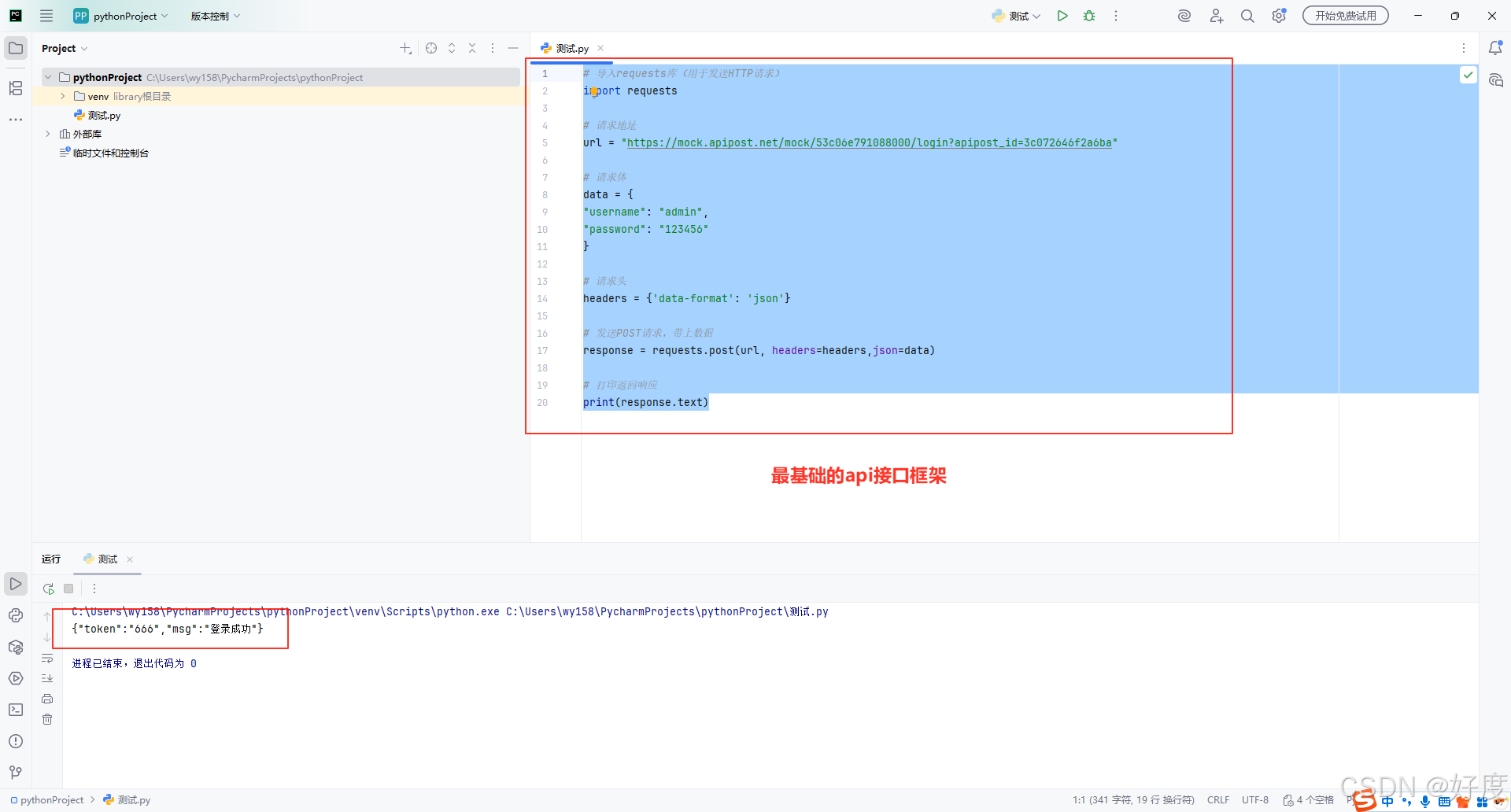
Task: Close the 测试.py editor tab
Action: pyautogui.click(x=600, y=48)
